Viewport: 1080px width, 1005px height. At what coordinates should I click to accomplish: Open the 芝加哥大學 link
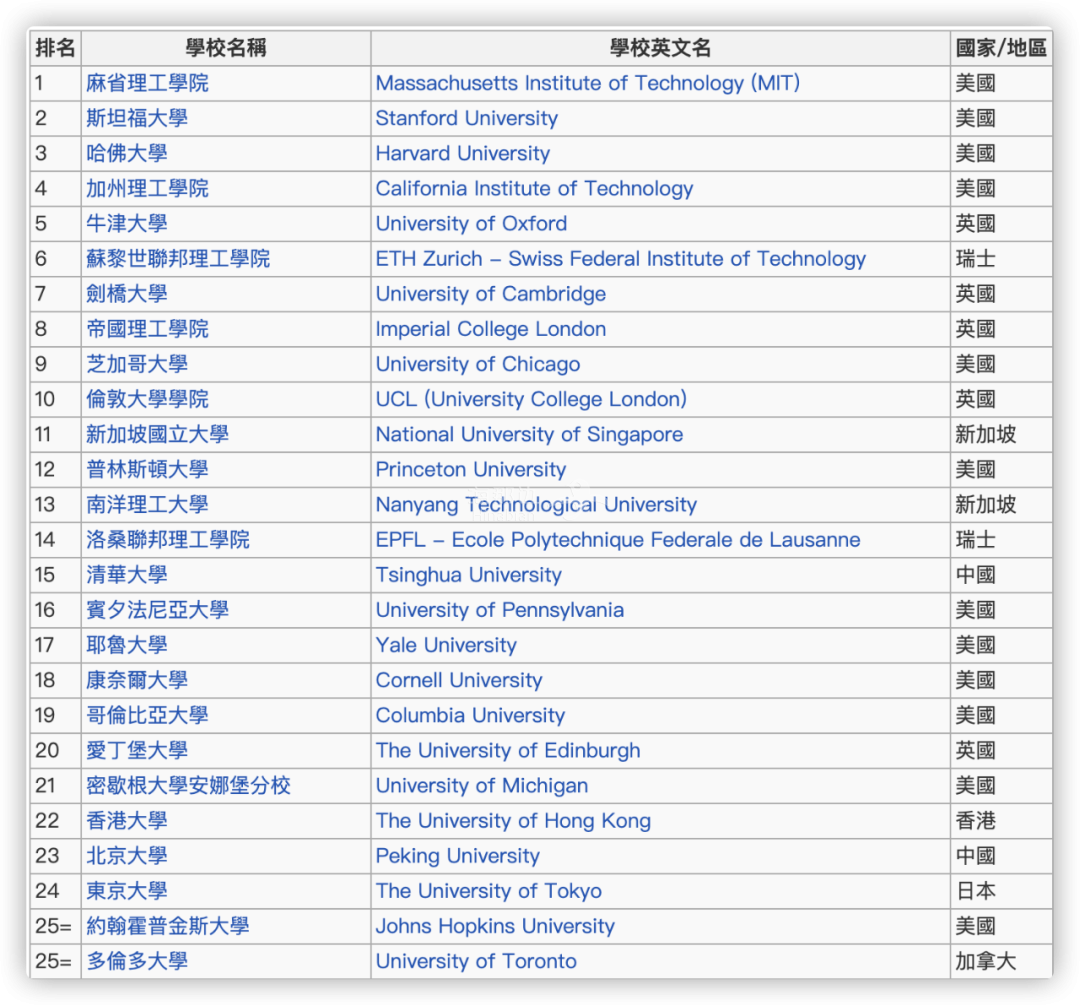tap(137, 364)
